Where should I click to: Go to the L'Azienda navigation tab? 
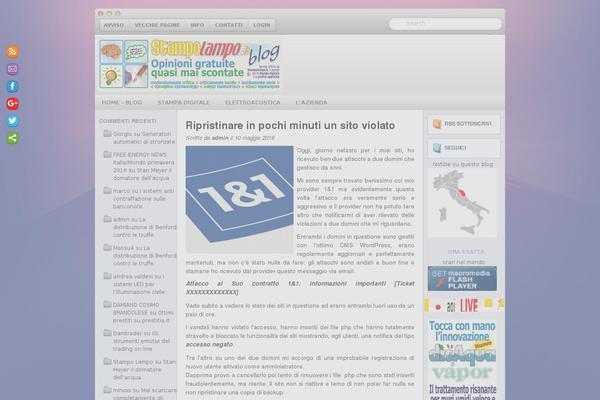click(x=311, y=102)
